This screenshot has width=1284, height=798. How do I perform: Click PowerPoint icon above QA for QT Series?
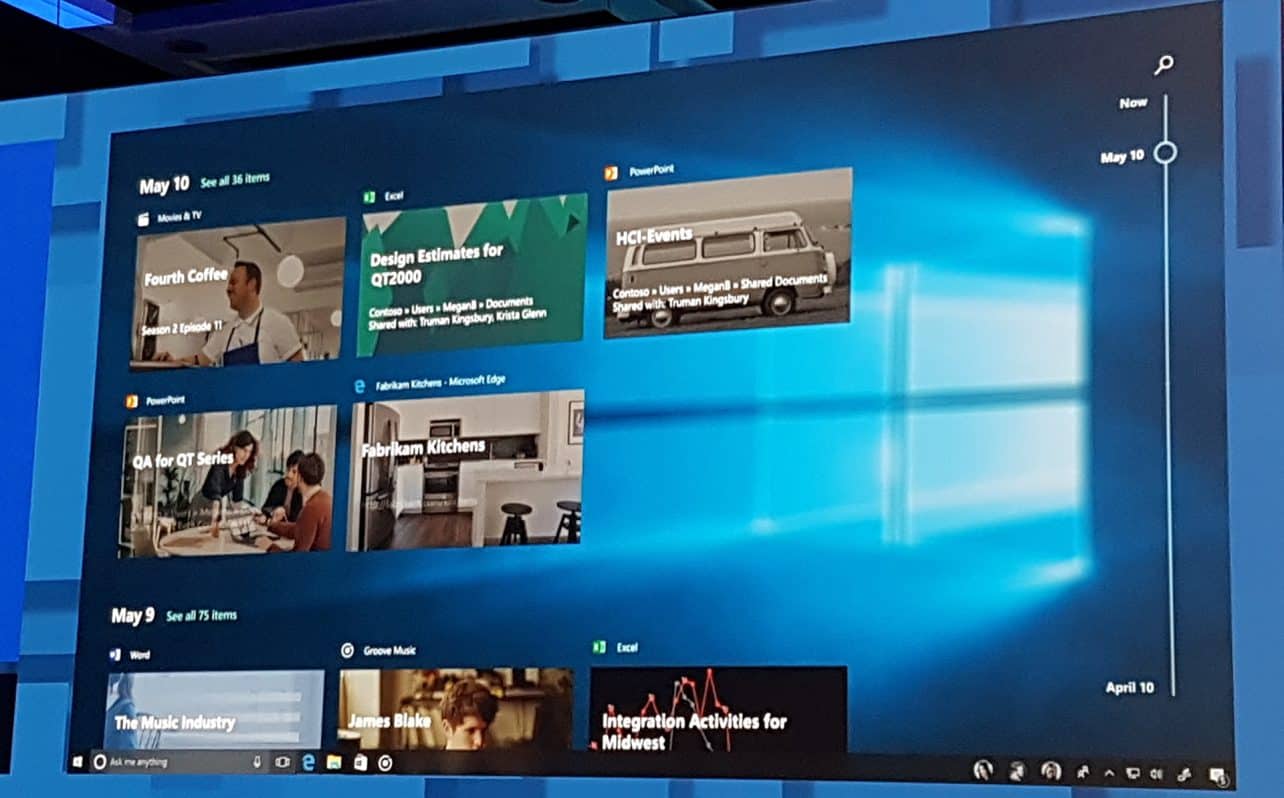[x=132, y=400]
